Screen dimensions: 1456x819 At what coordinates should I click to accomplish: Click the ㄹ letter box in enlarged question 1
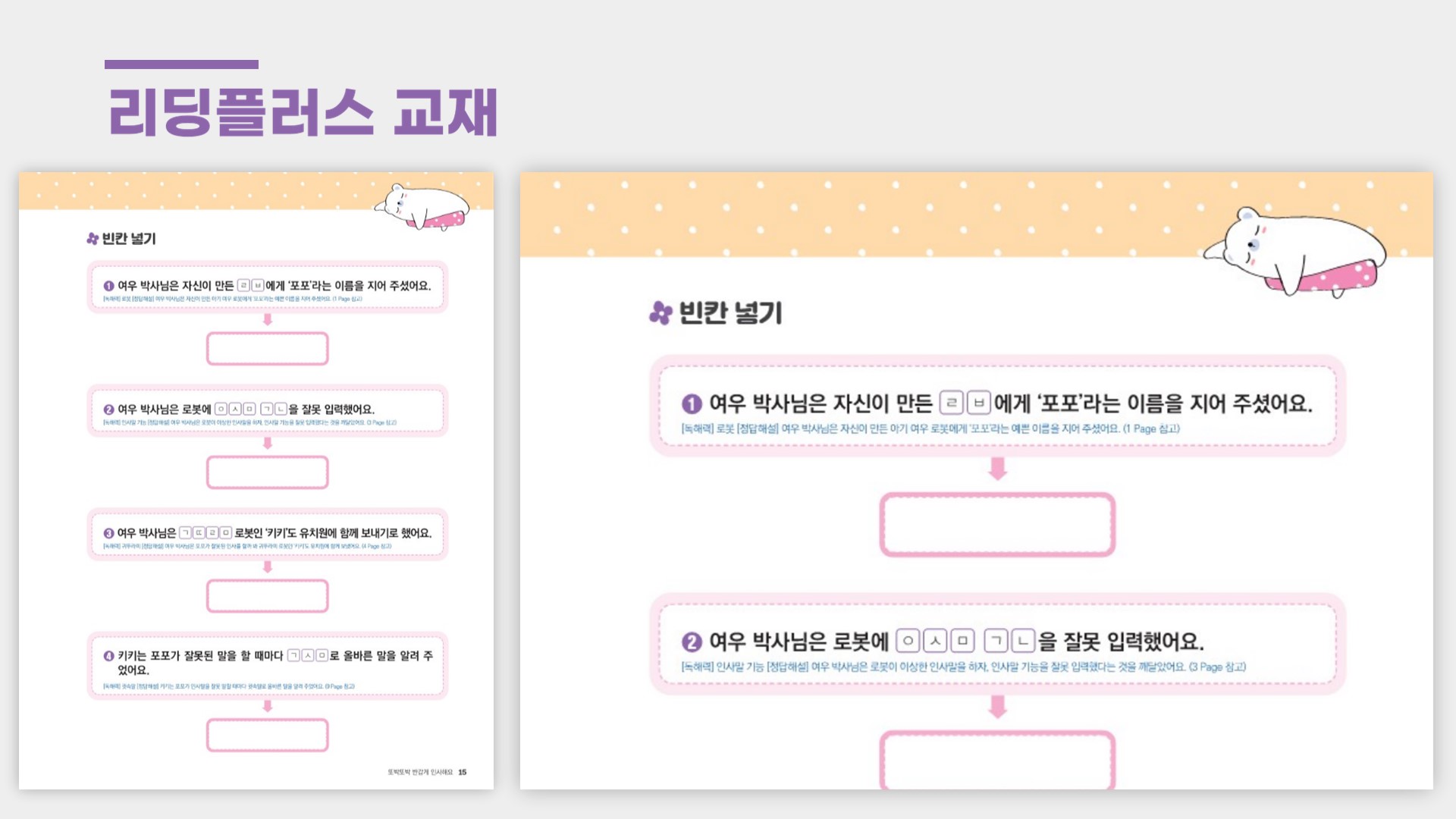[x=951, y=403]
